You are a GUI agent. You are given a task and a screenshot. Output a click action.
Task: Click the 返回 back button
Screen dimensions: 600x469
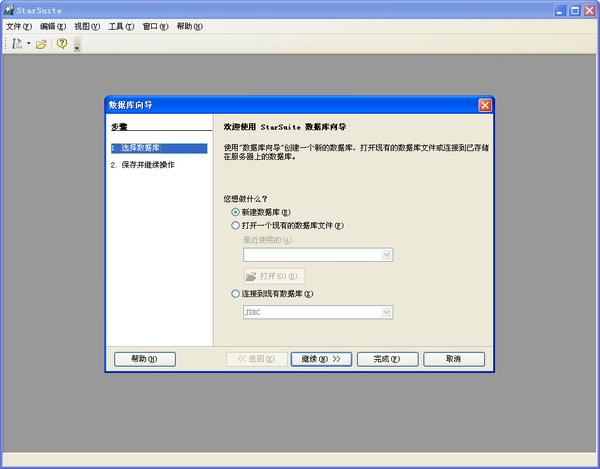(256, 359)
